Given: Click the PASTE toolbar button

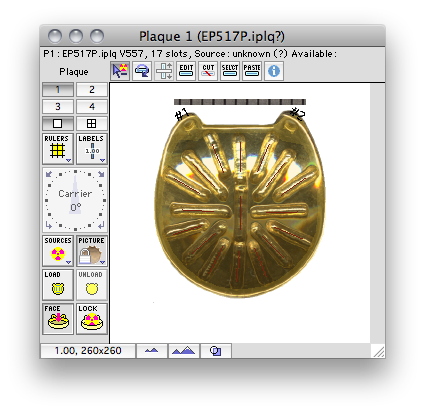Looking at the screenshot, I should [x=252, y=71].
